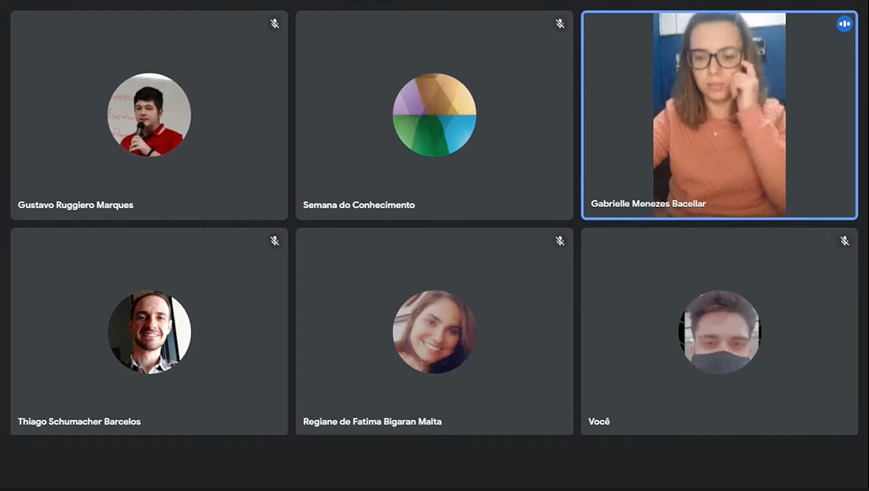Select Gustavo Ruggiero Marques's profile picture
This screenshot has width=869, height=491.
pyautogui.click(x=149, y=115)
